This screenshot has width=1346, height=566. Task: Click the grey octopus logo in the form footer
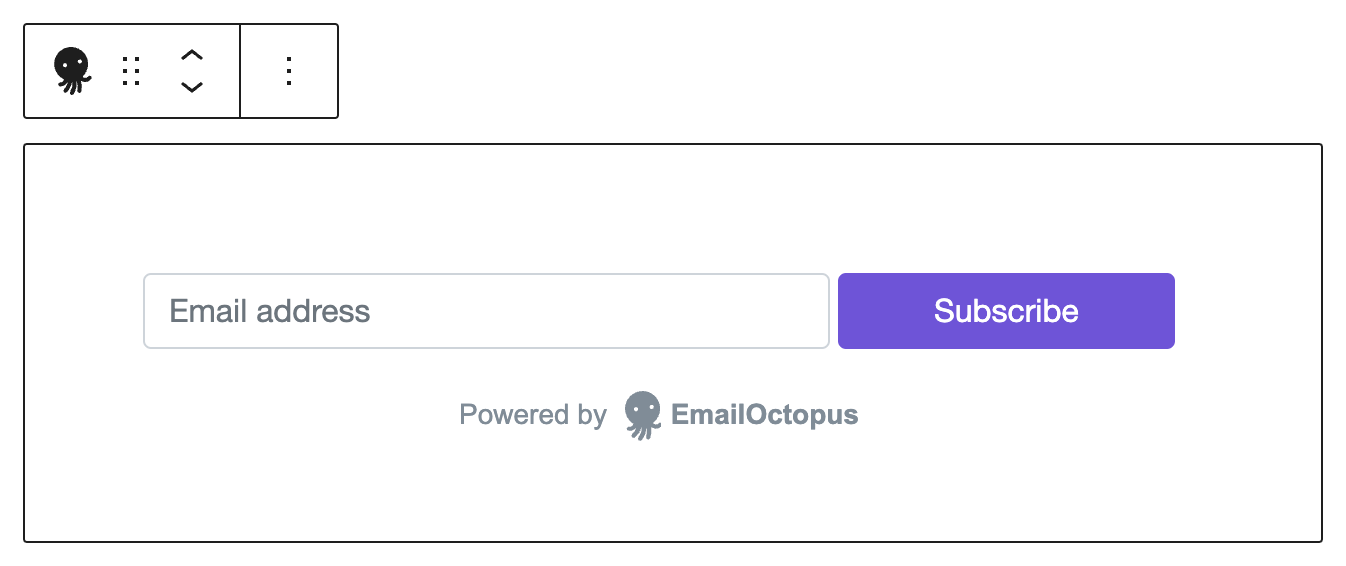[642, 415]
